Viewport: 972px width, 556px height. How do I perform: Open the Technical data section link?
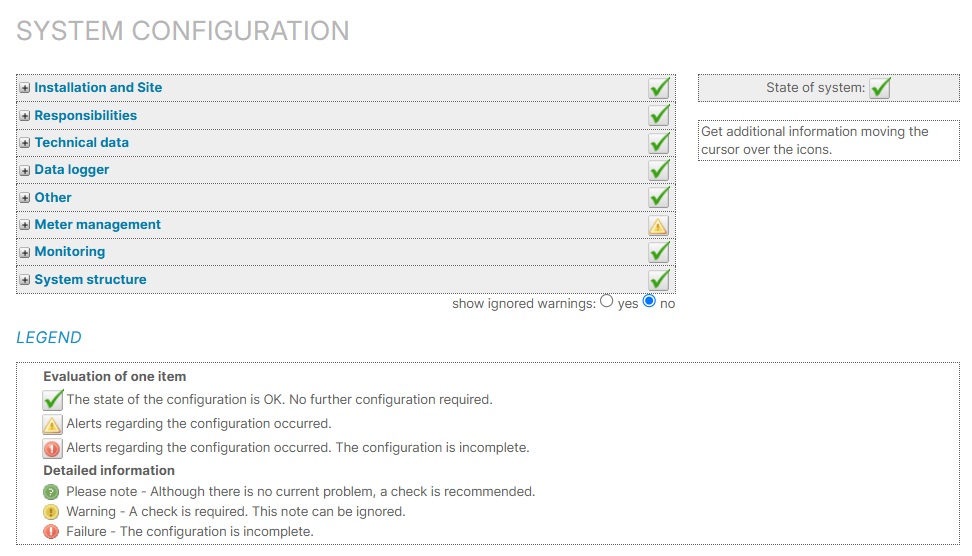tap(81, 143)
